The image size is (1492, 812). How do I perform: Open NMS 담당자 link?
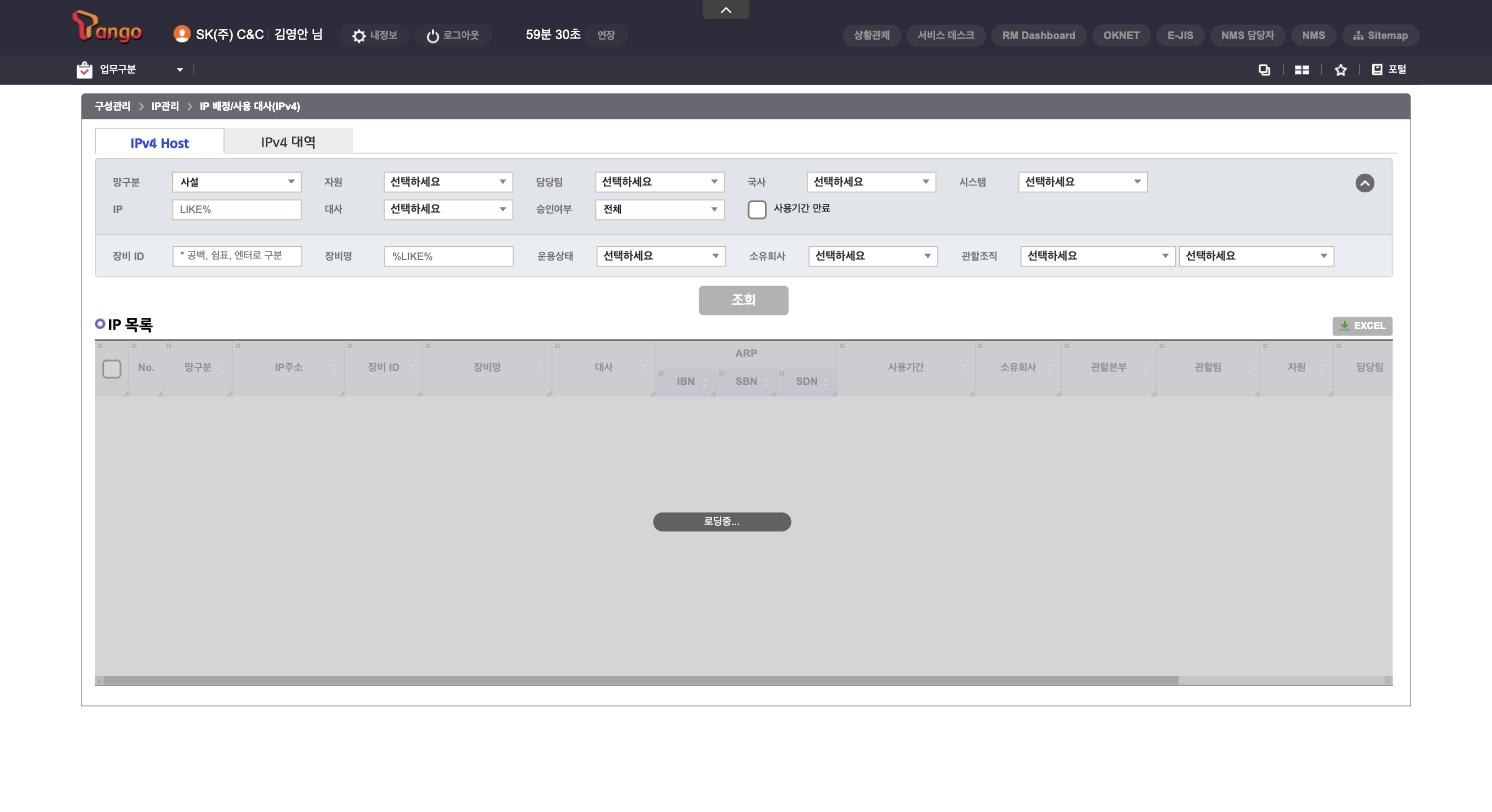1247,35
